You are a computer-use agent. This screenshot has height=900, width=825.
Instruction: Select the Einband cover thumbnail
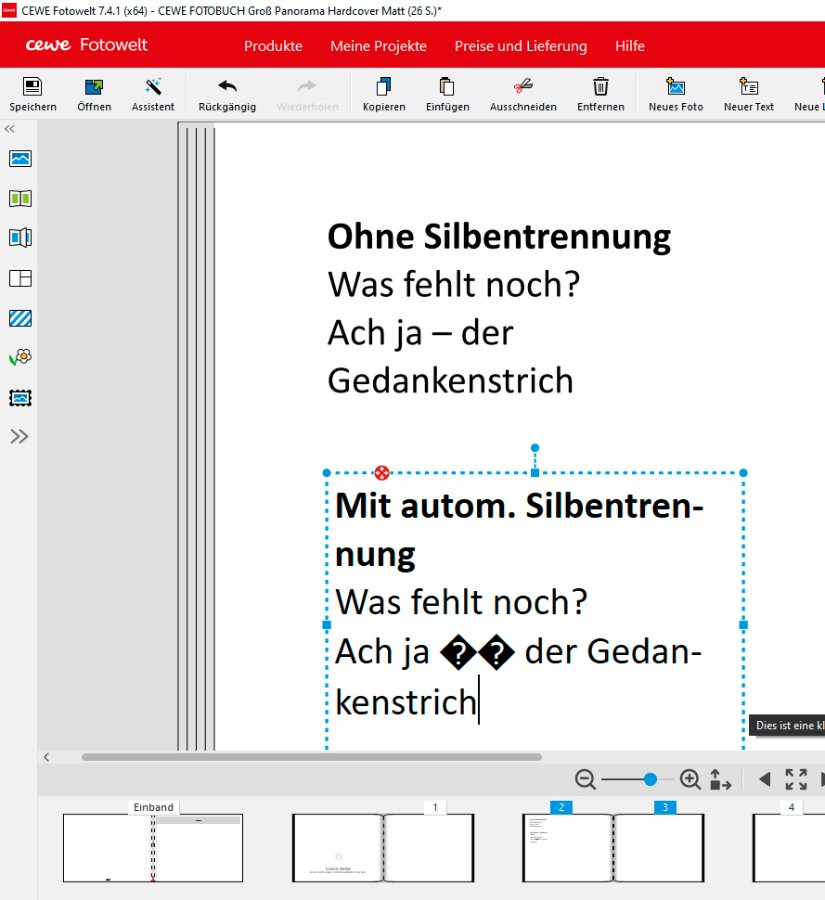153,847
